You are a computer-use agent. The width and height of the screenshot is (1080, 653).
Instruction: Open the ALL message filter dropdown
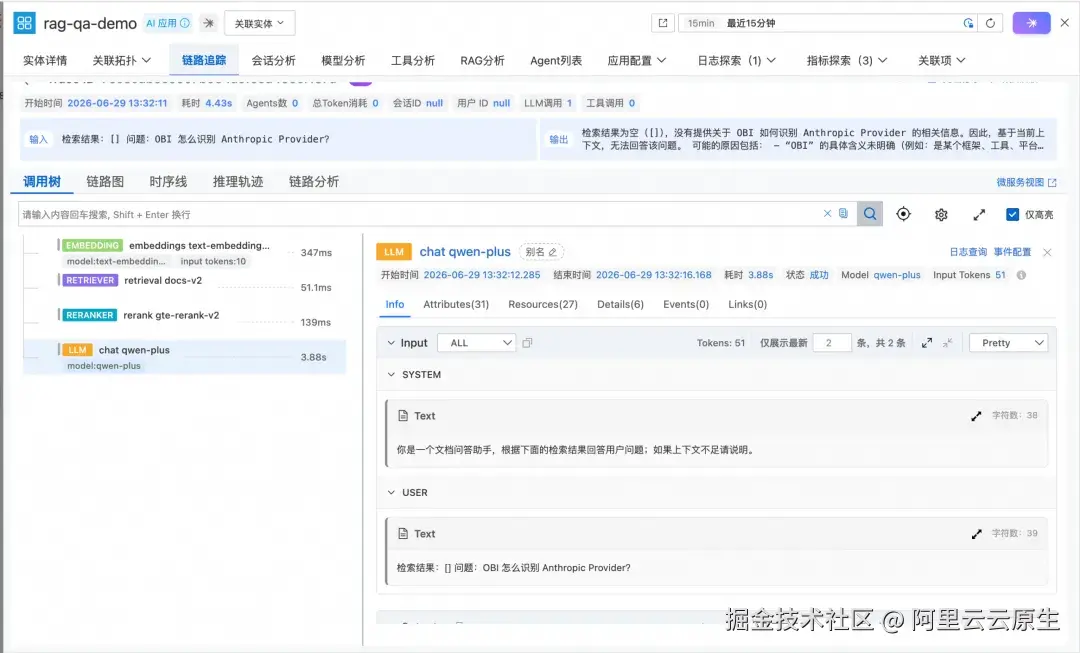click(477, 343)
